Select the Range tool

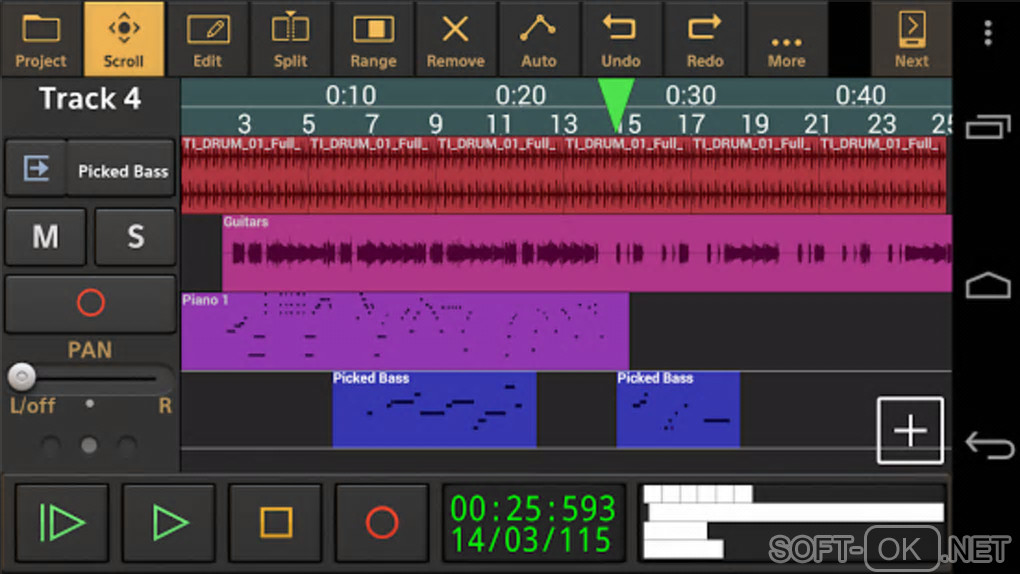point(373,38)
